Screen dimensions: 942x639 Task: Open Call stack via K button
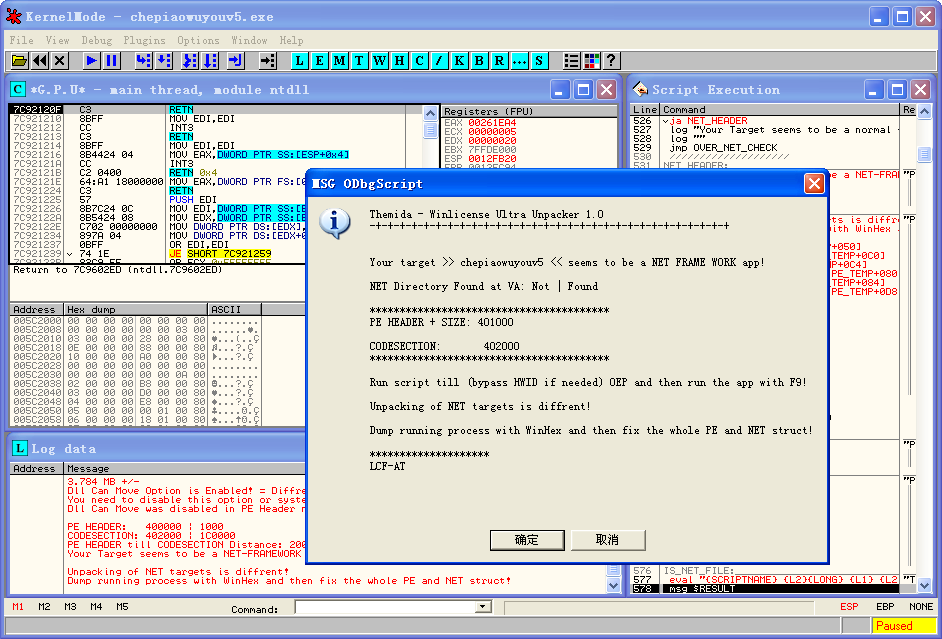click(459, 60)
